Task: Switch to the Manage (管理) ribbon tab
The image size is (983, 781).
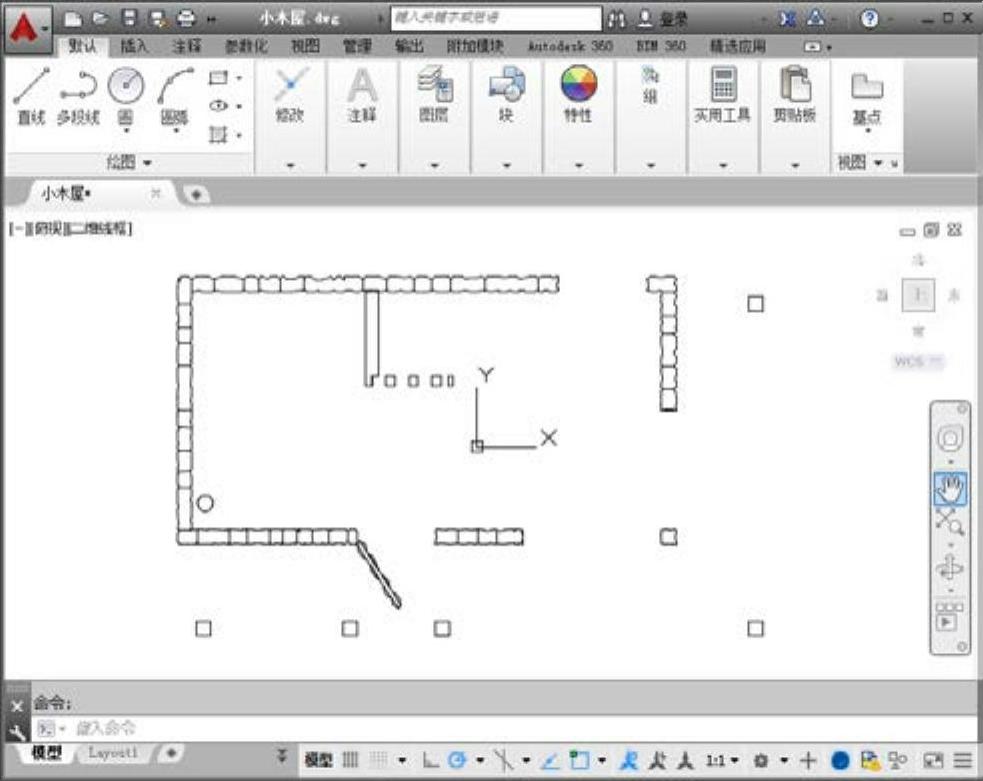Action: point(357,46)
